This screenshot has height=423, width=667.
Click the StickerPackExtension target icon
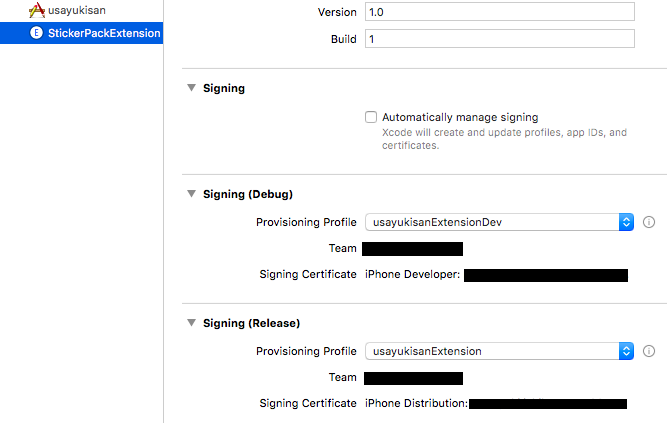(36, 33)
